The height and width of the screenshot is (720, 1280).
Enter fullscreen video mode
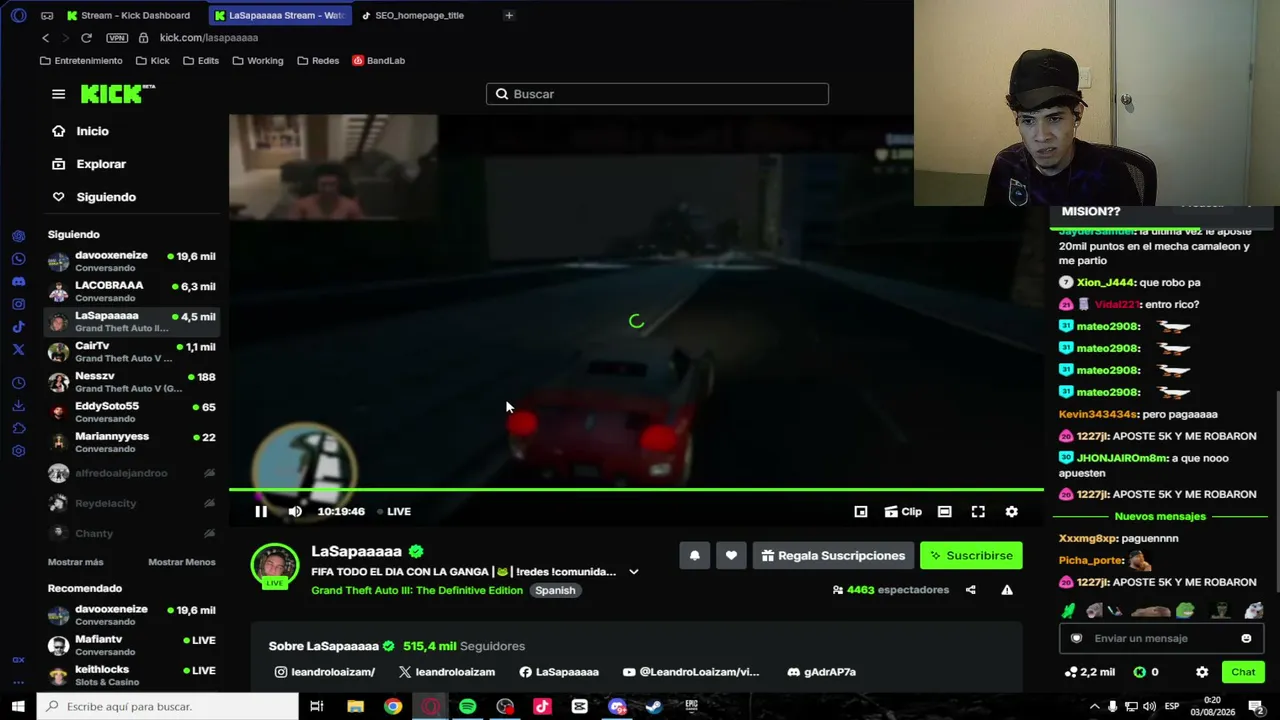point(978,511)
